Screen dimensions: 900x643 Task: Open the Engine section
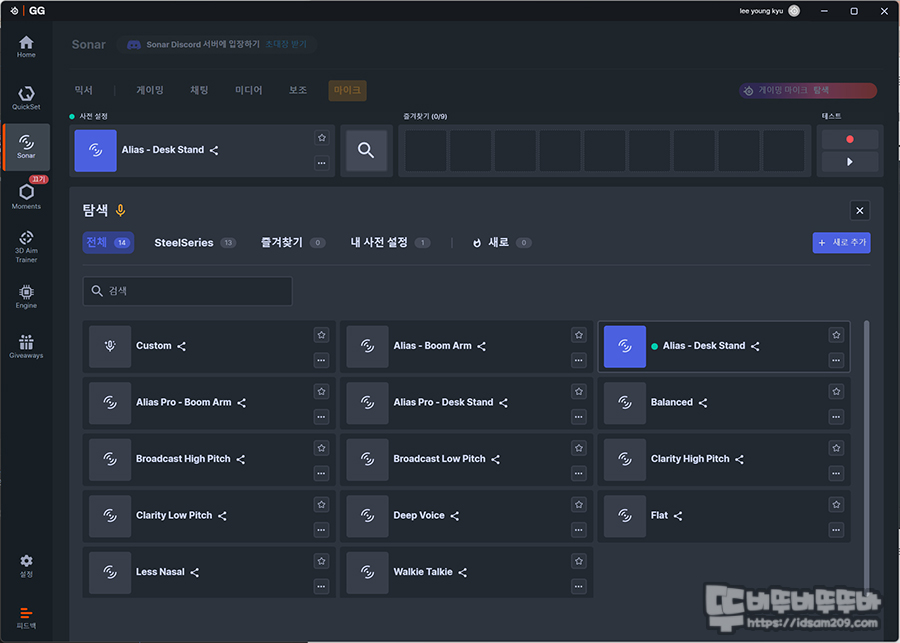[x=26, y=297]
